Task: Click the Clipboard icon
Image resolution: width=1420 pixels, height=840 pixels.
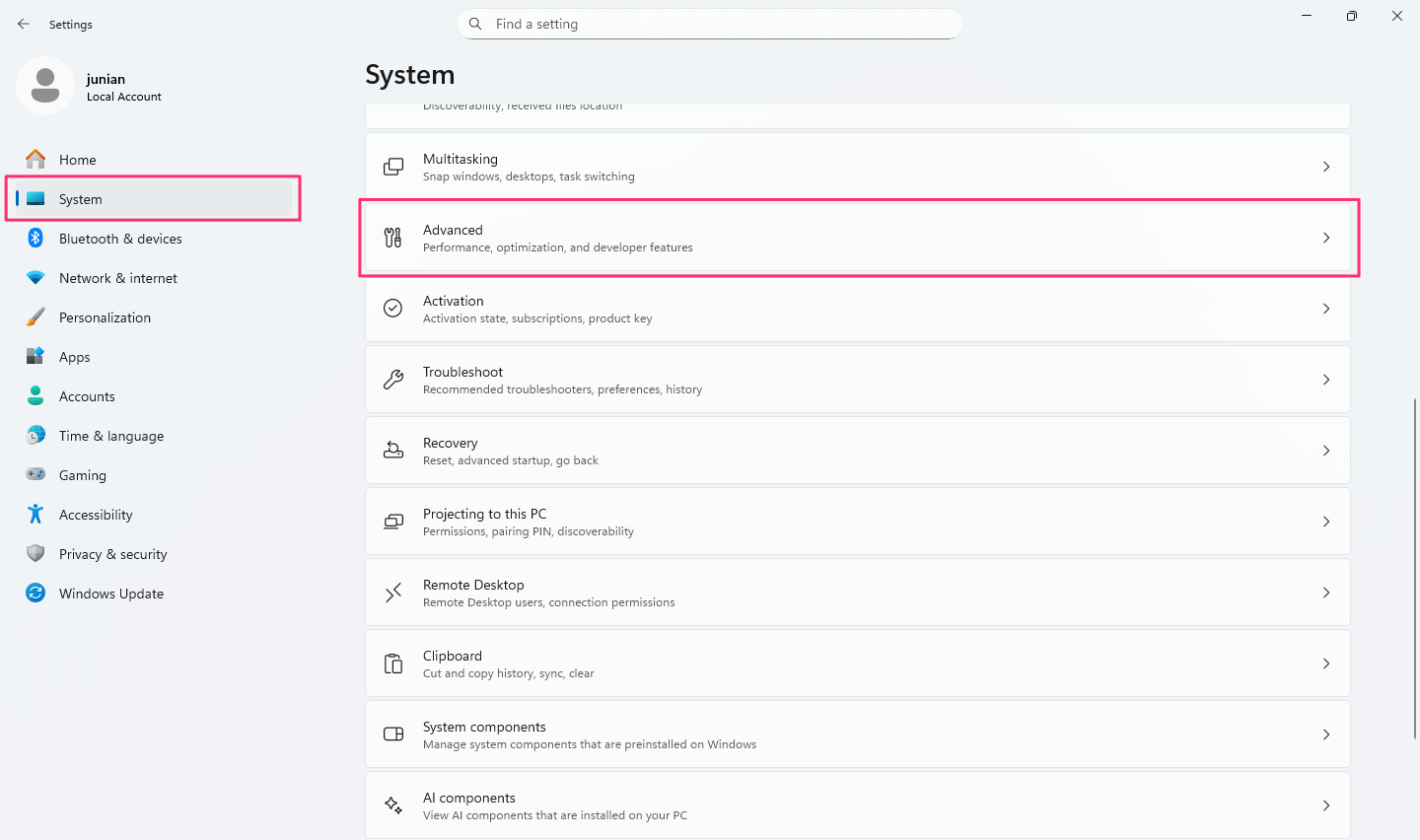Action: [393, 664]
